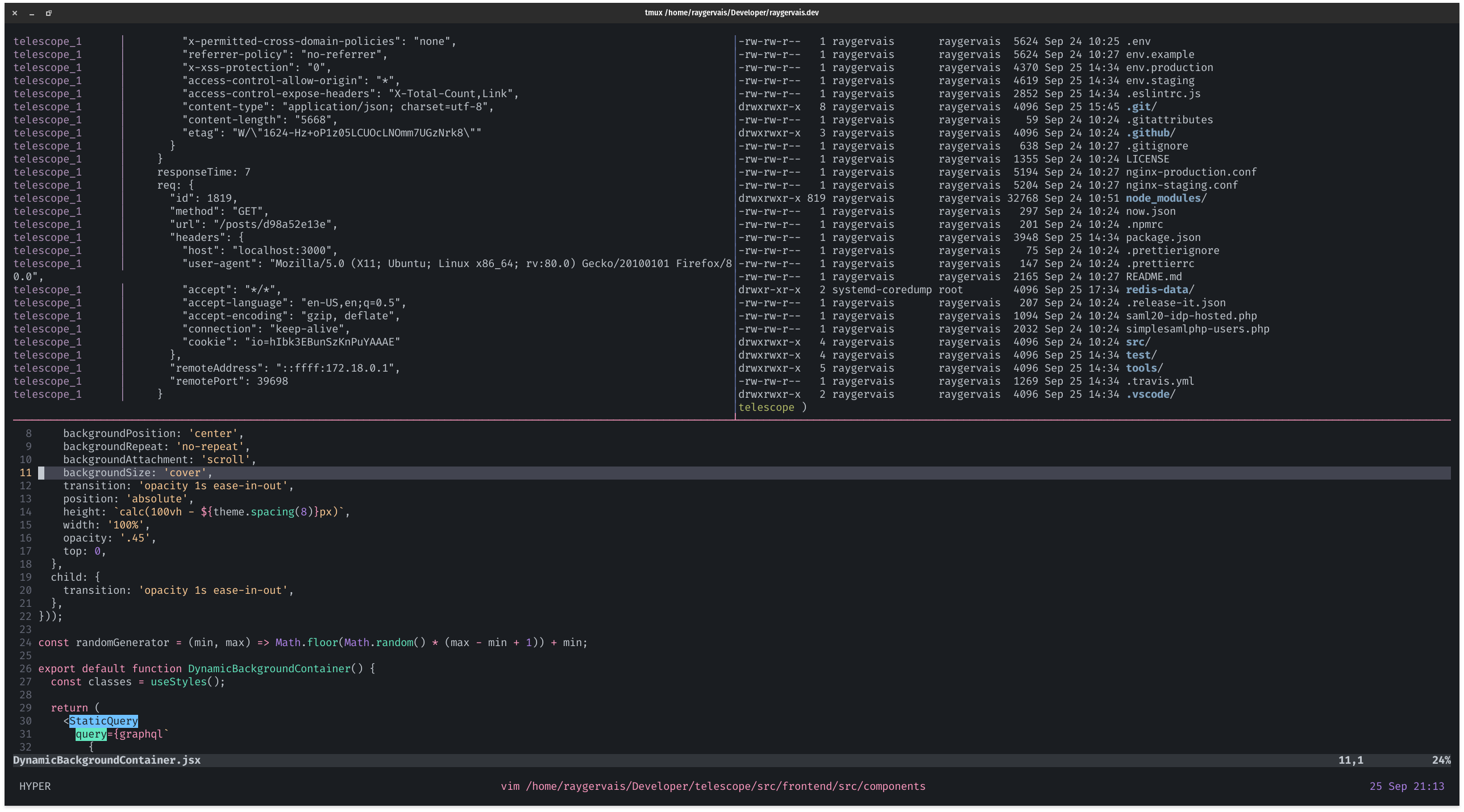Select env.production in directory listing
This screenshot has height=812, width=1464.
point(1170,68)
